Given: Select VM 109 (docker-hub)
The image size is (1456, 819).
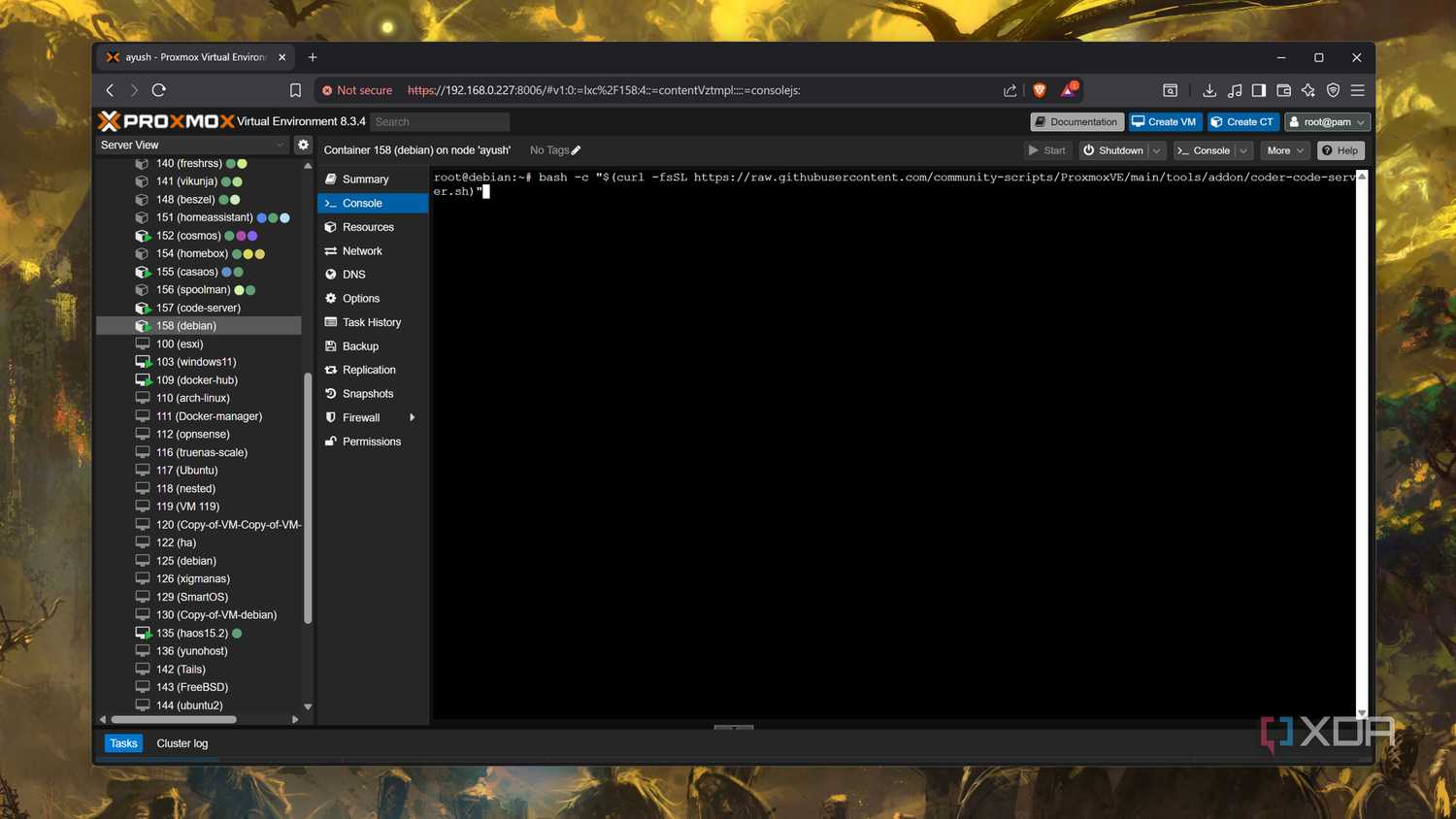Looking at the screenshot, I should [x=198, y=380].
